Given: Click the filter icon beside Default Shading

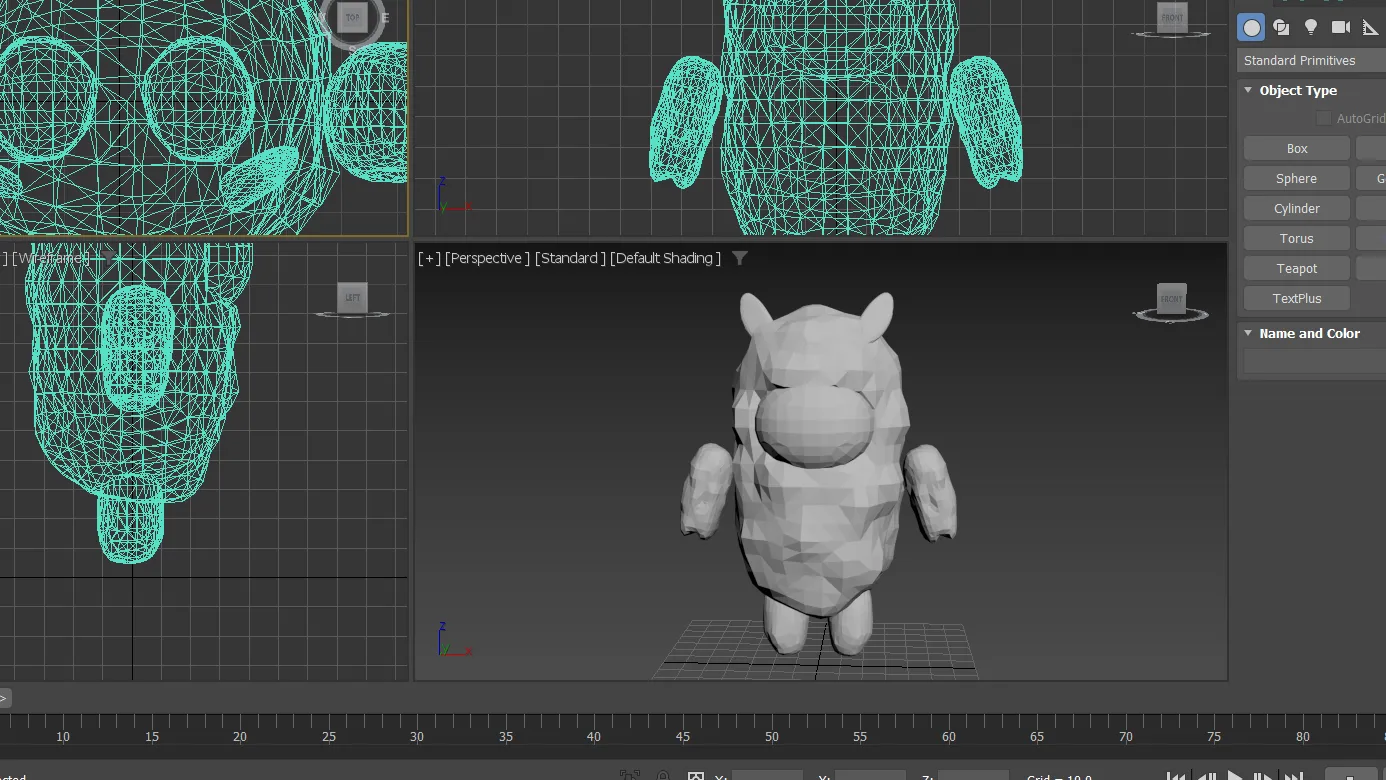Looking at the screenshot, I should (x=739, y=258).
